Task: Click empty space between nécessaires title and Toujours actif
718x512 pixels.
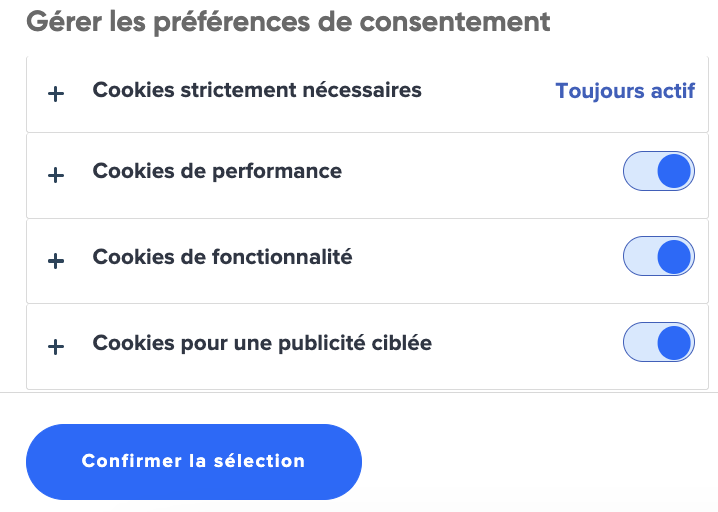Action: [x=488, y=91]
